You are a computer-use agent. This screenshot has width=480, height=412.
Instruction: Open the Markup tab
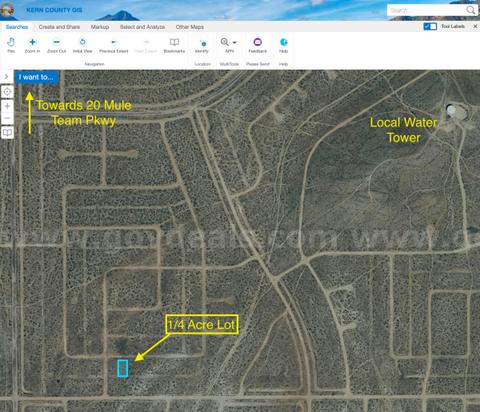[100, 27]
